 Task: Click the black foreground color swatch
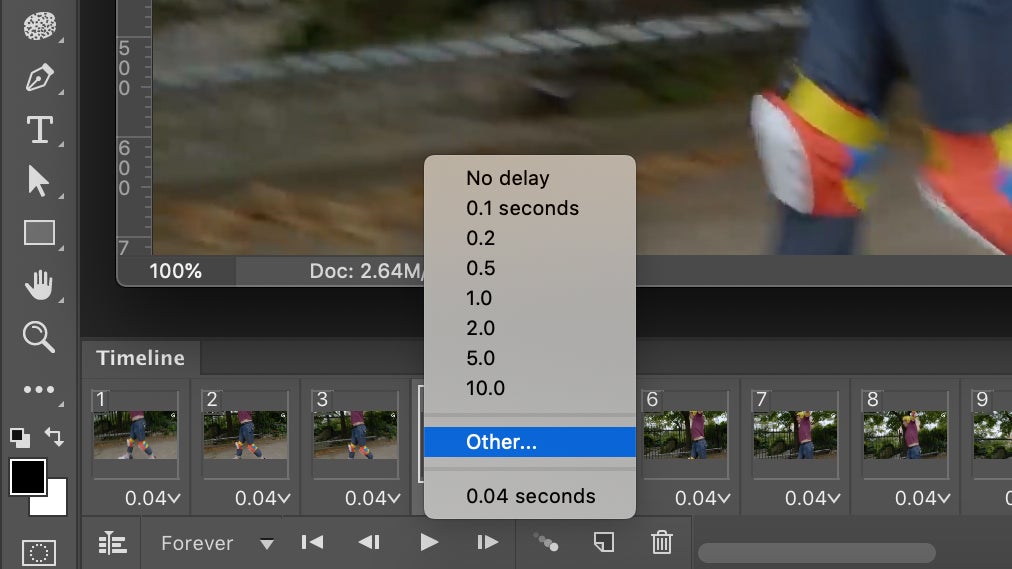(27, 477)
